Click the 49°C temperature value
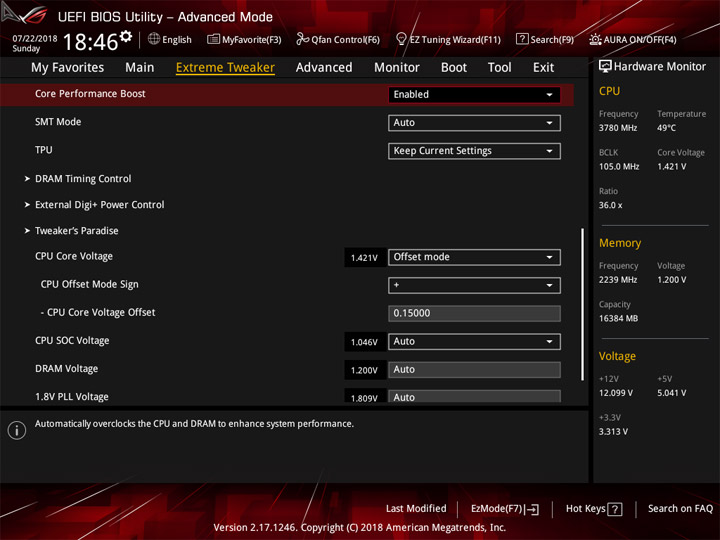This screenshot has width=720, height=540. pyautogui.click(x=666, y=128)
